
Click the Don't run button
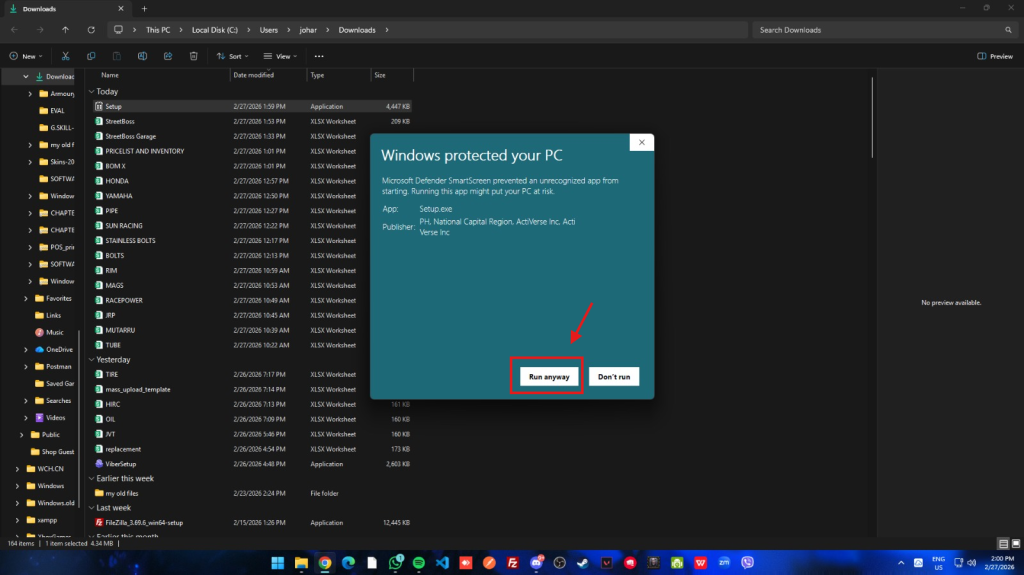click(613, 377)
